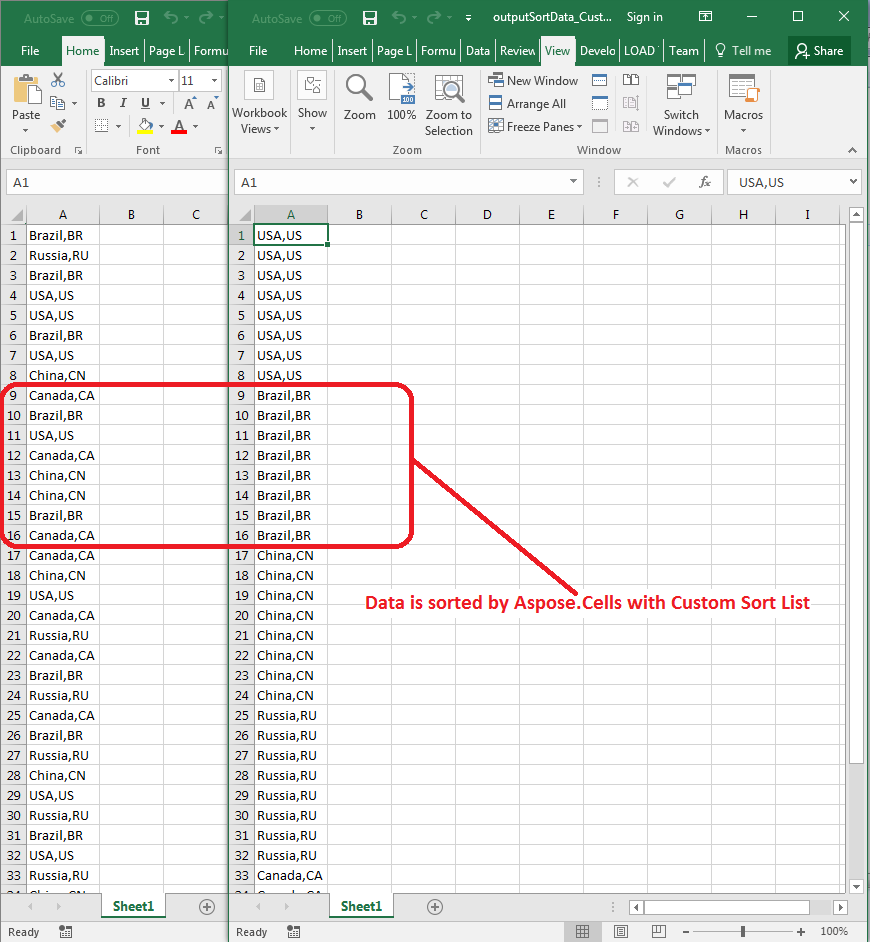
Task: Click Sign in
Action: tap(644, 17)
